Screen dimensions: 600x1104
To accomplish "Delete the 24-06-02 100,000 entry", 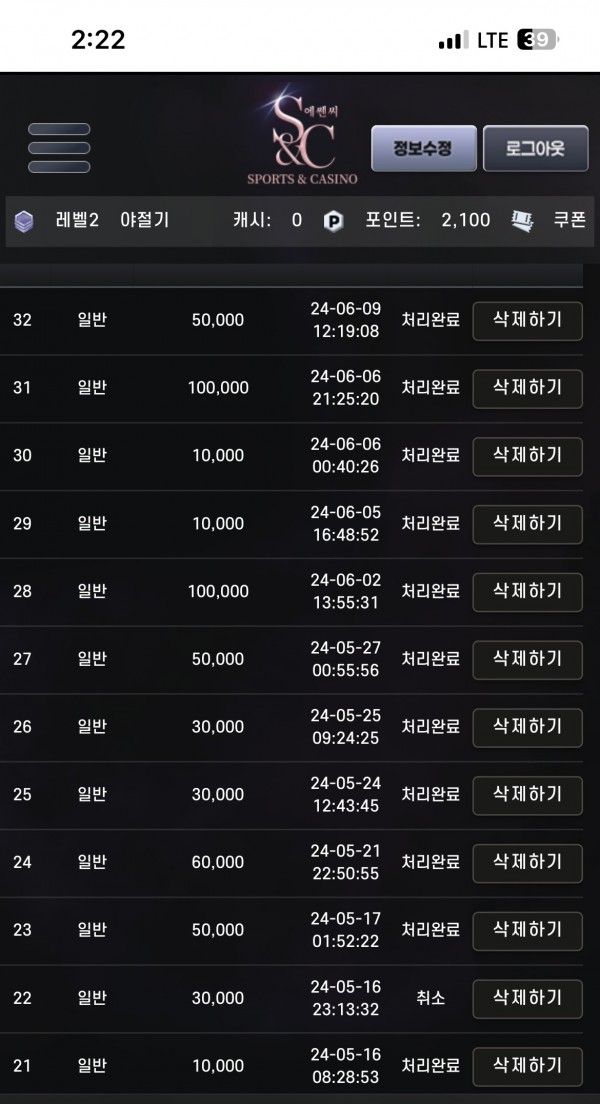I will pyautogui.click(x=527, y=591).
